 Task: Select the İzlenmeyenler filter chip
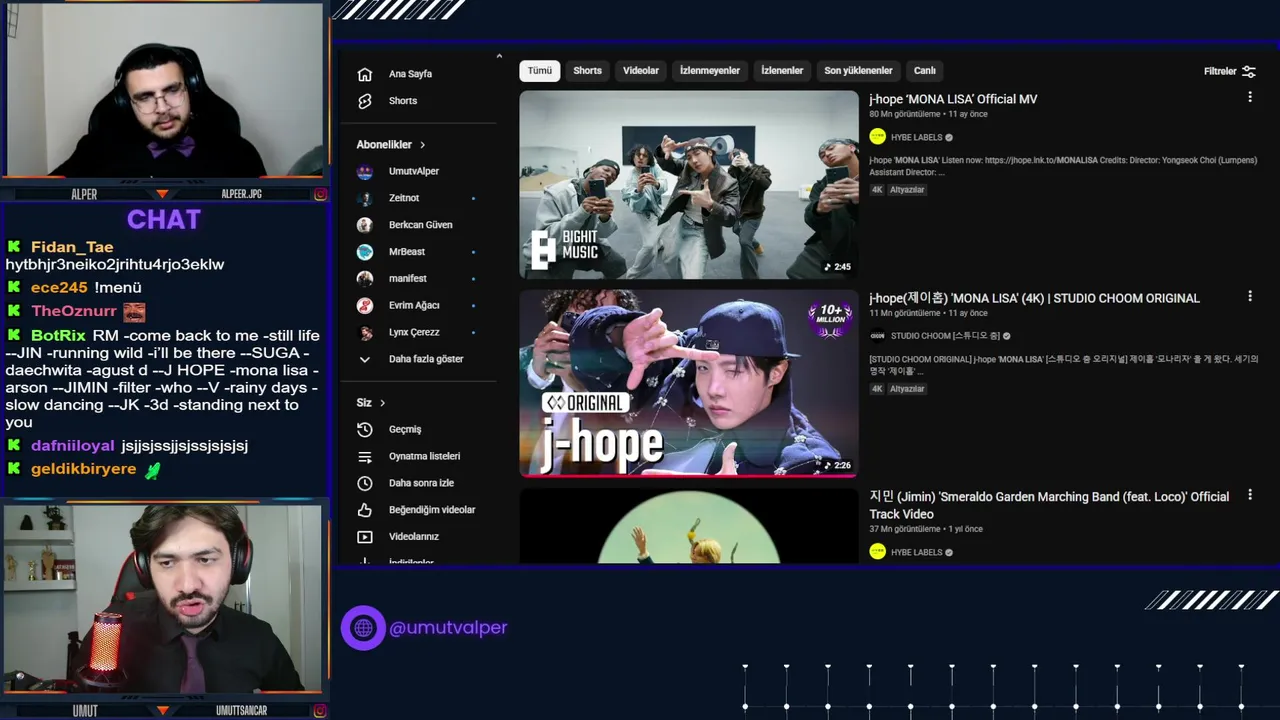710,71
